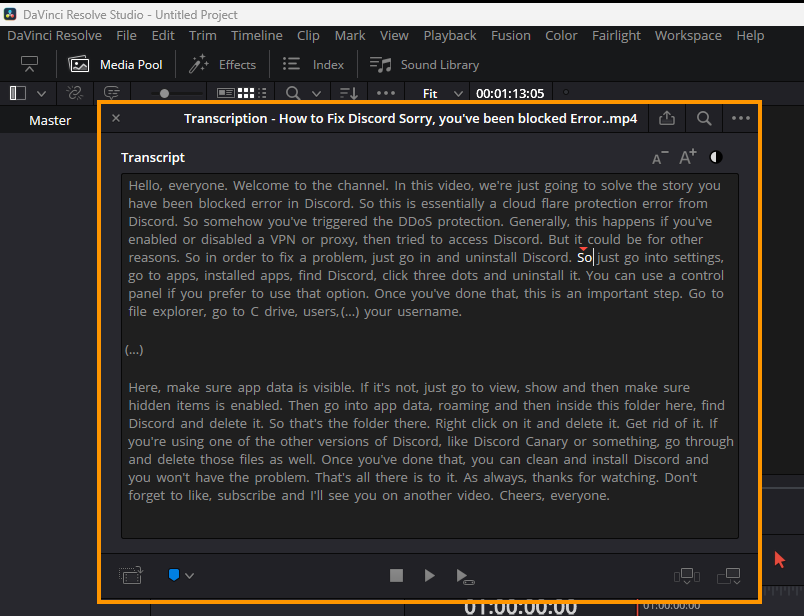
Task: Decrease transcript font size
Action: [x=660, y=157]
